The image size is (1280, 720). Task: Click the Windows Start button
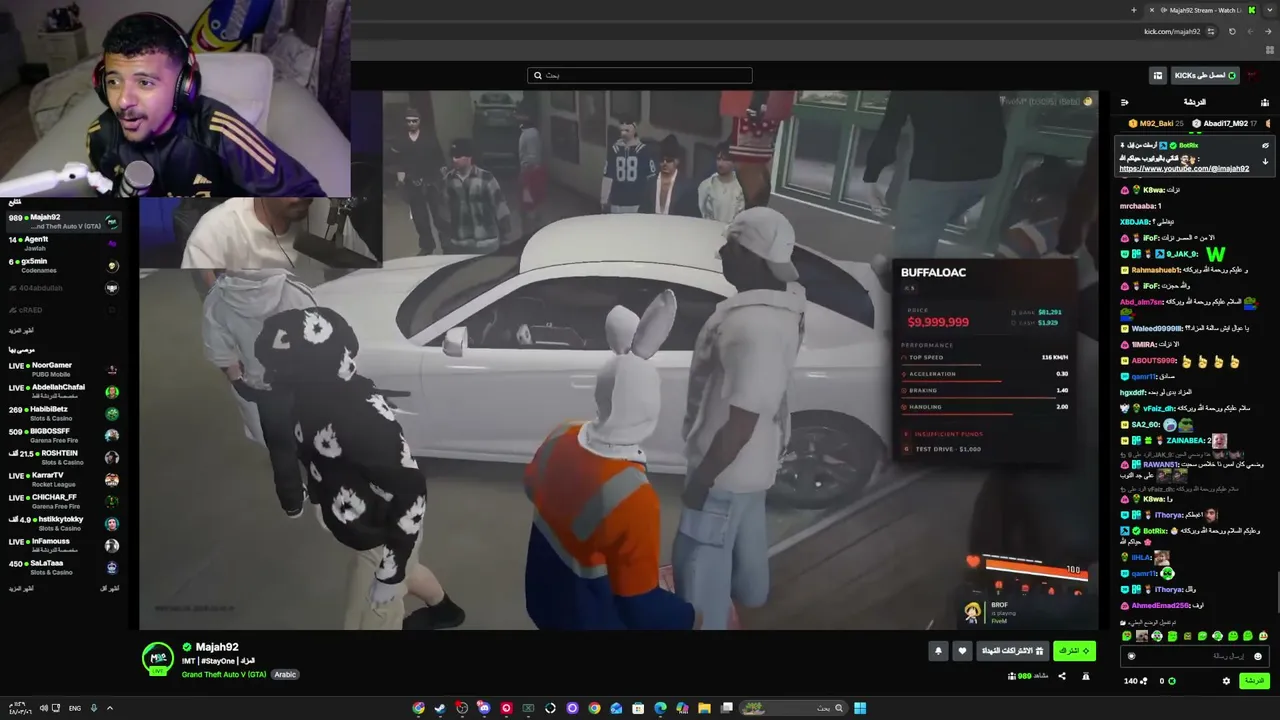click(x=860, y=708)
